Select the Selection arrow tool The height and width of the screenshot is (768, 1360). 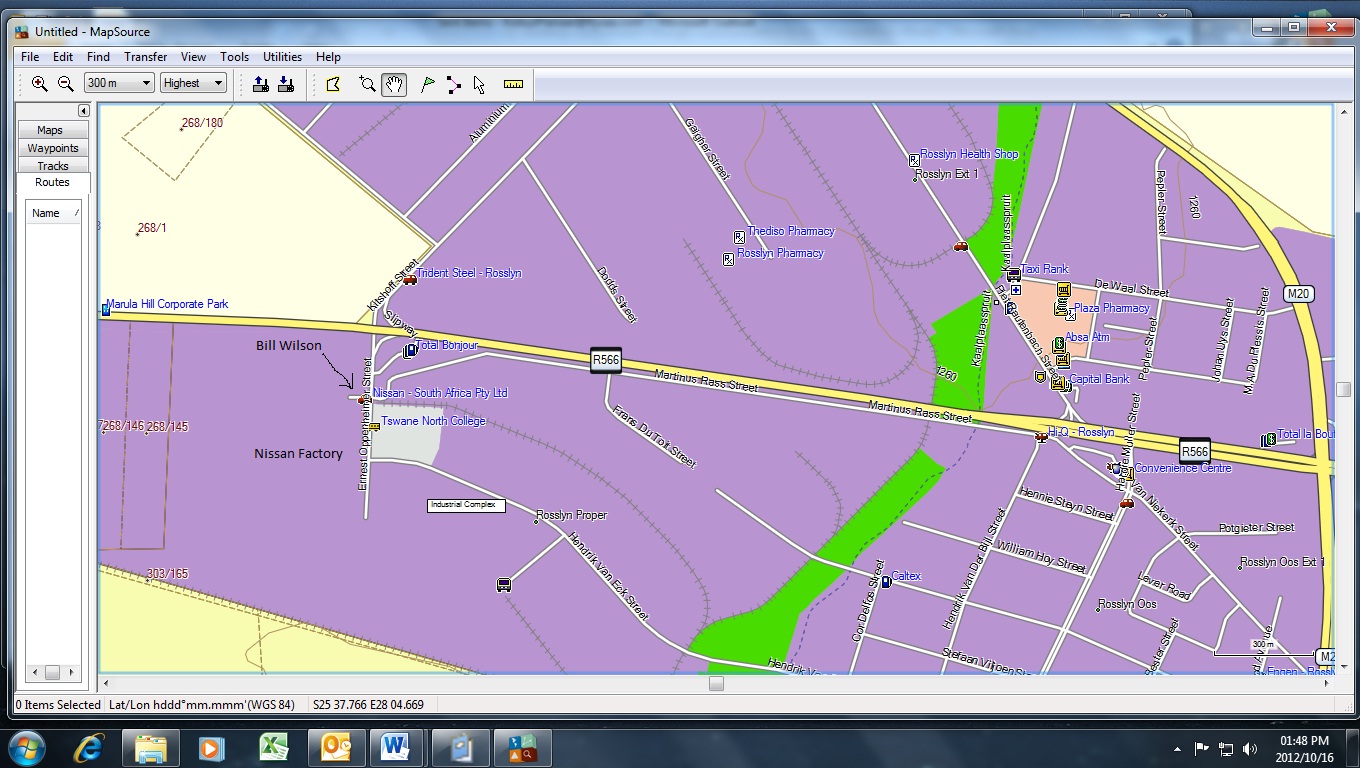tap(479, 84)
